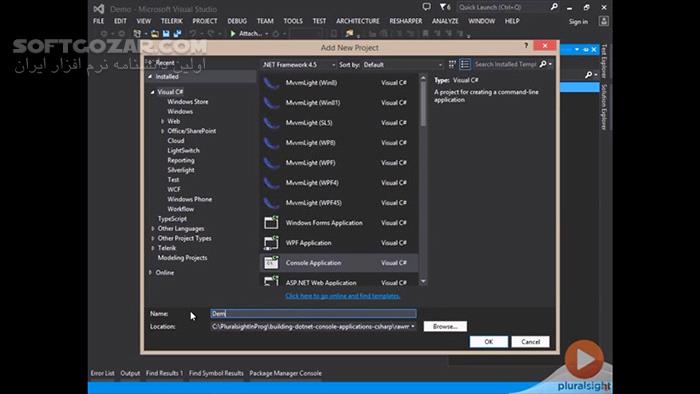Open the TELERIK menu
Screen dimensions: 700x394
(171, 21)
